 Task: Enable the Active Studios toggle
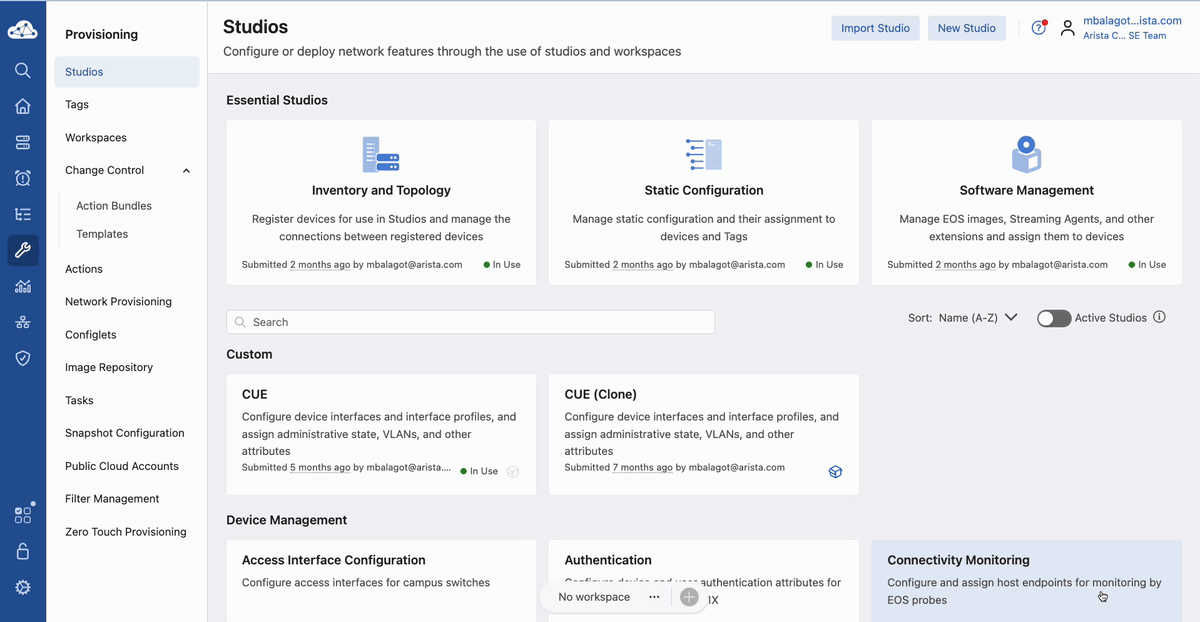(x=1054, y=318)
